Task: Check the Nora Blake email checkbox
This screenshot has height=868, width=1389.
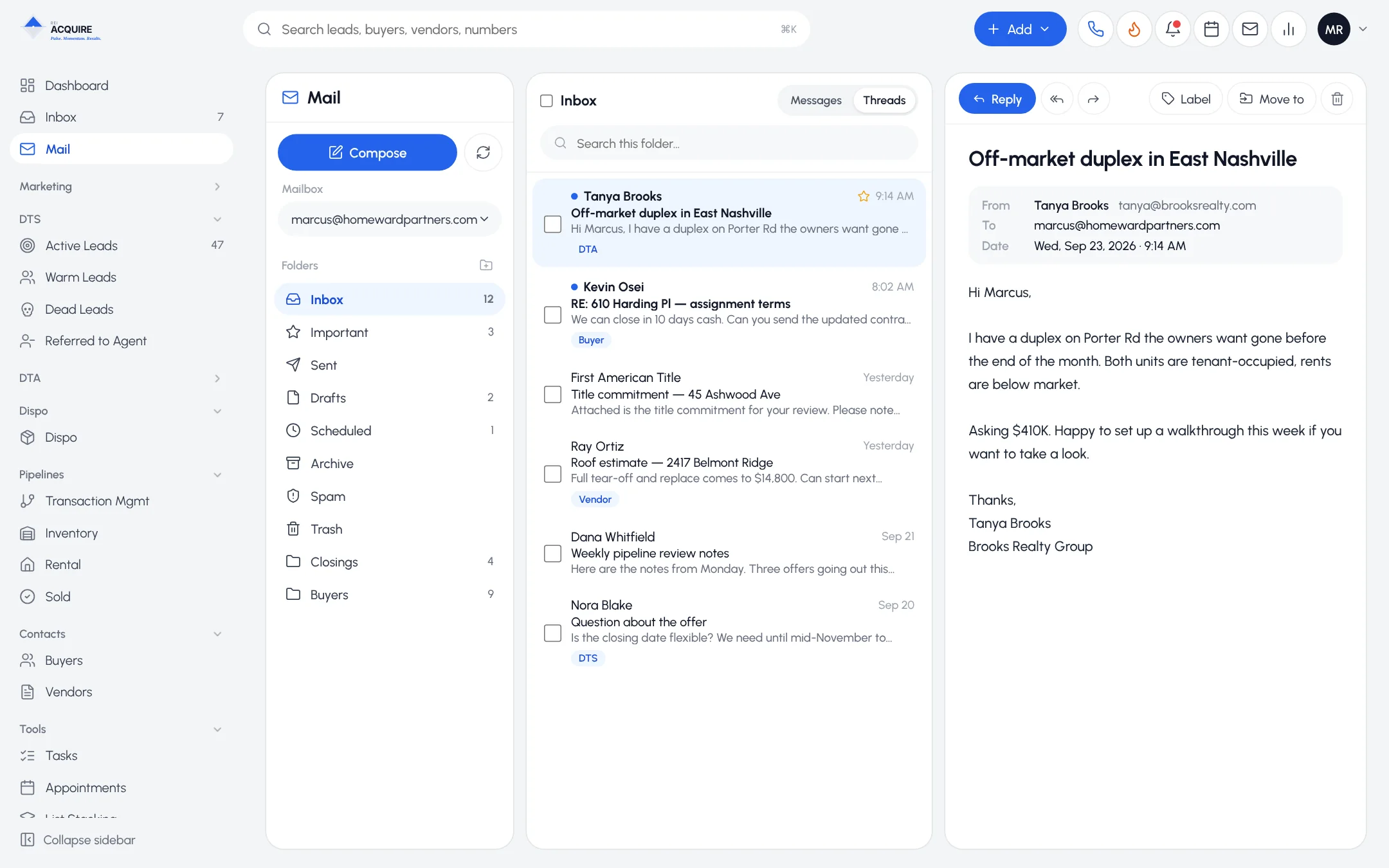Action: [552, 633]
